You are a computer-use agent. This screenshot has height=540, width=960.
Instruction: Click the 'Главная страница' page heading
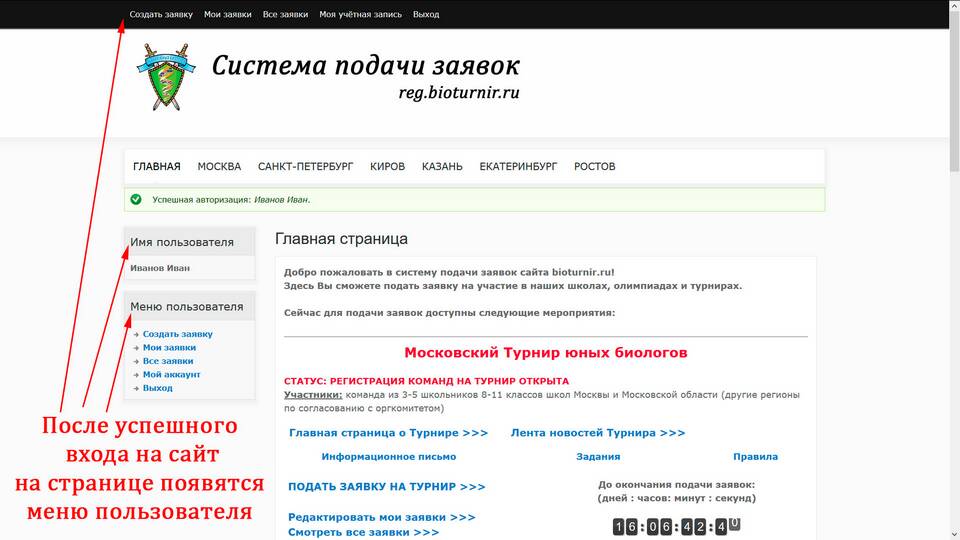click(x=341, y=239)
